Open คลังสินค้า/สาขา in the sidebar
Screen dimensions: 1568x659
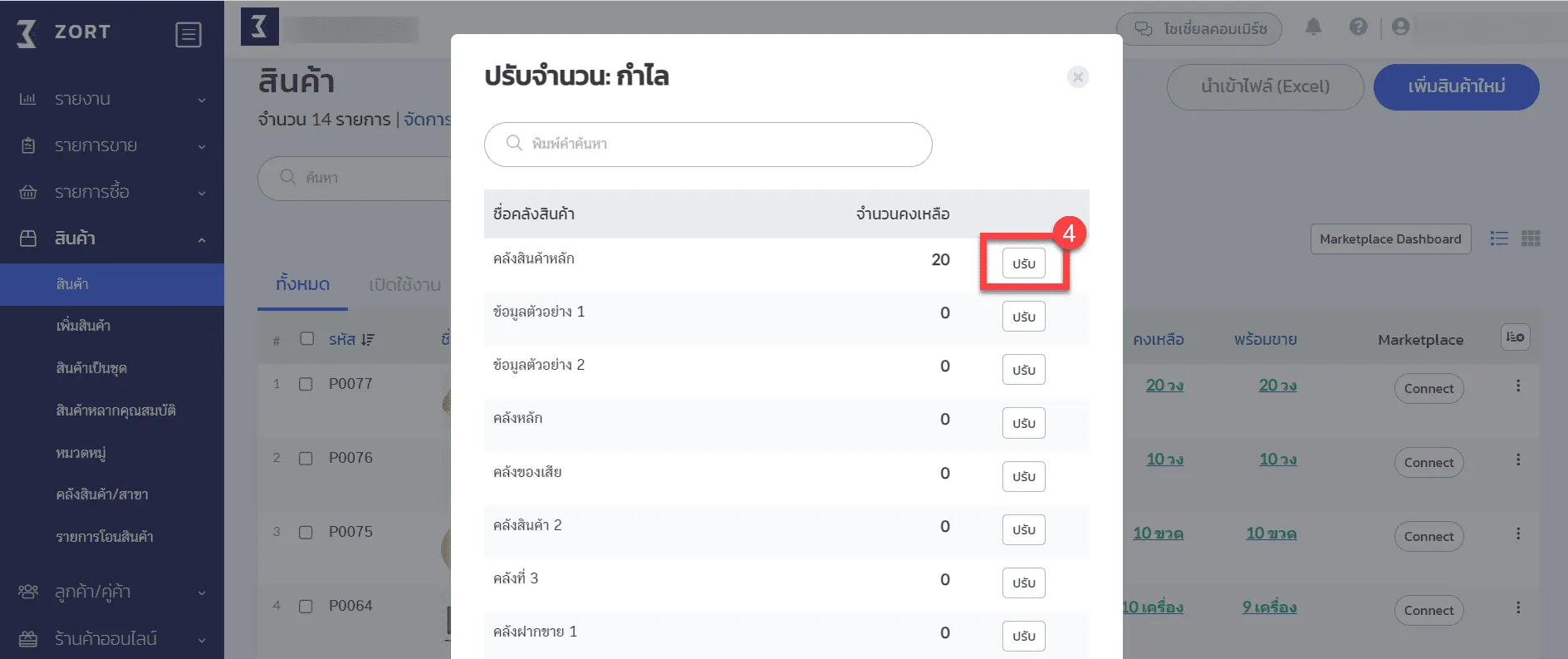tap(102, 494)
